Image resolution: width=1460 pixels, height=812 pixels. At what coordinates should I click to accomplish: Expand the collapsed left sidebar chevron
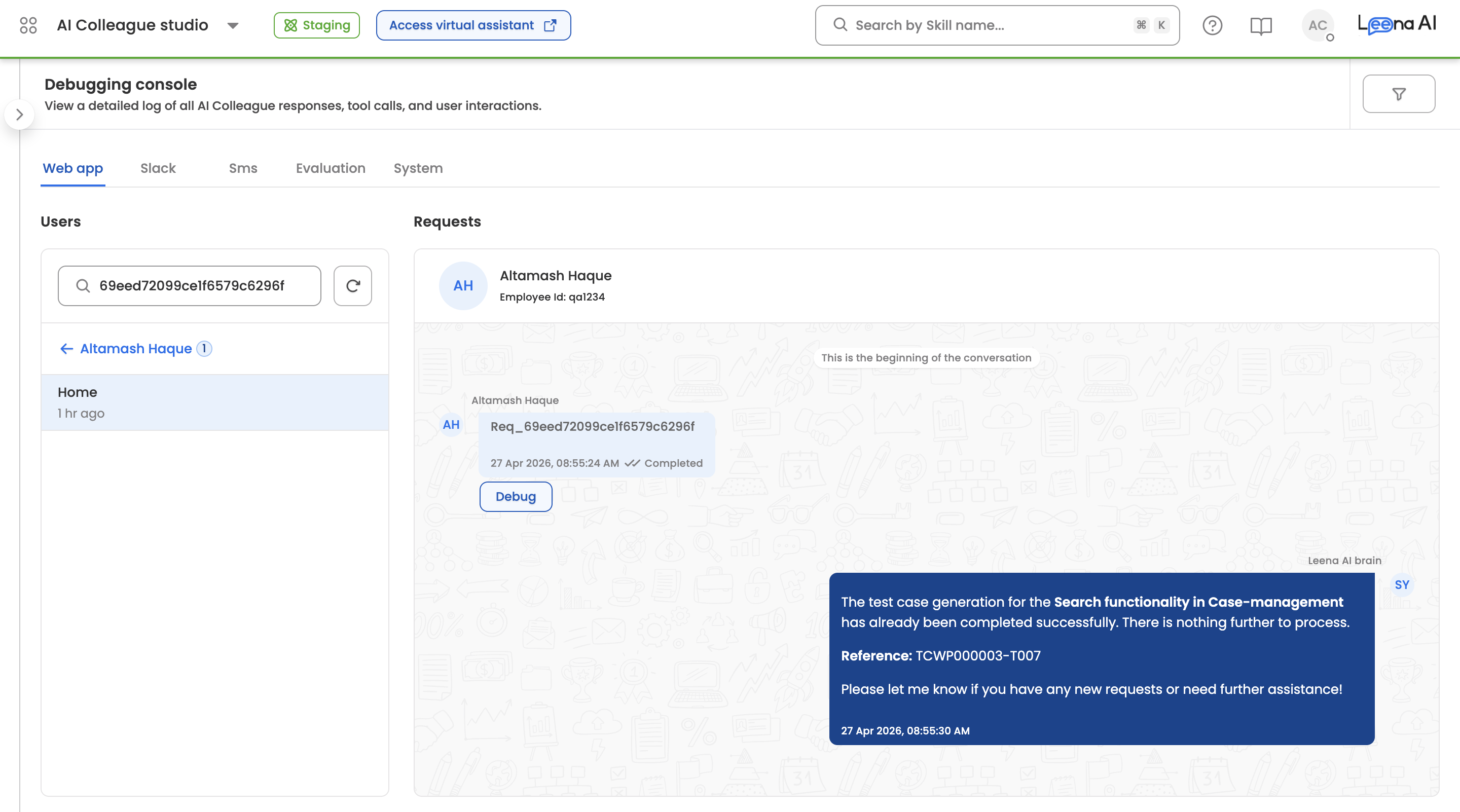pos(19,115)
